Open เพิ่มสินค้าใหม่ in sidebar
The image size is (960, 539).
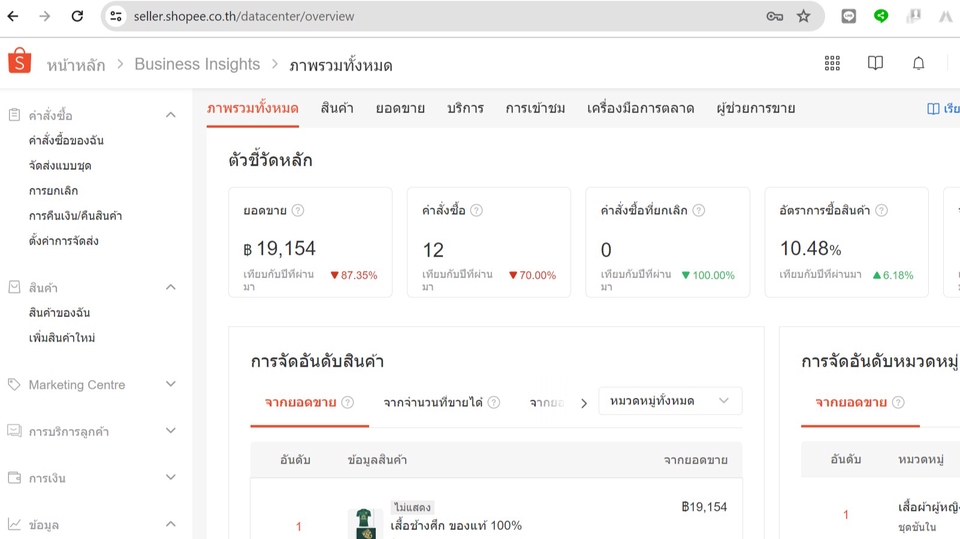coord(62,337)
